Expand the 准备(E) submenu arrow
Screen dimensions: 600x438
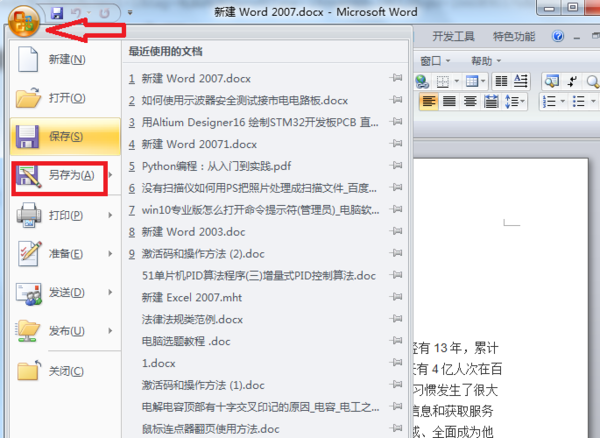(110, 254)
